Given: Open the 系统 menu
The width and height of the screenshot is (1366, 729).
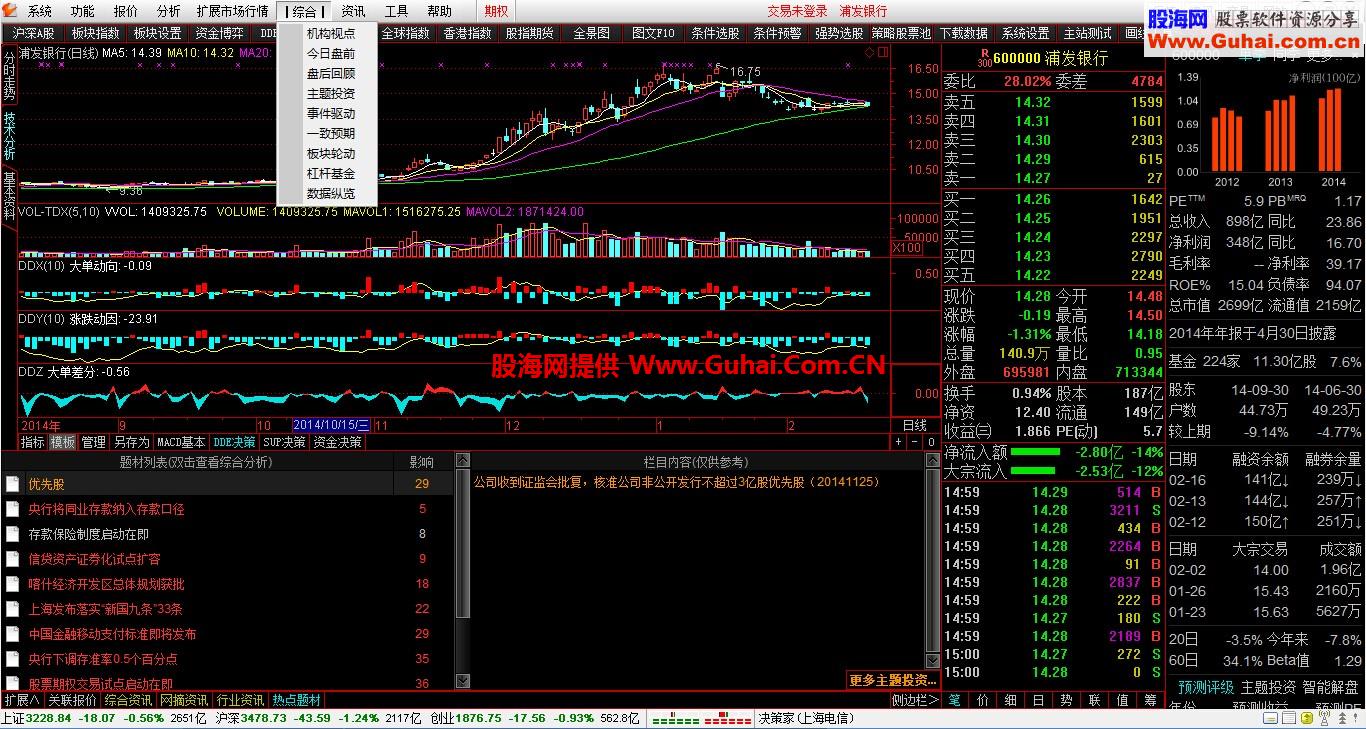Looking at the screenshot, I should pyautogui.click(x=40, y=11).
